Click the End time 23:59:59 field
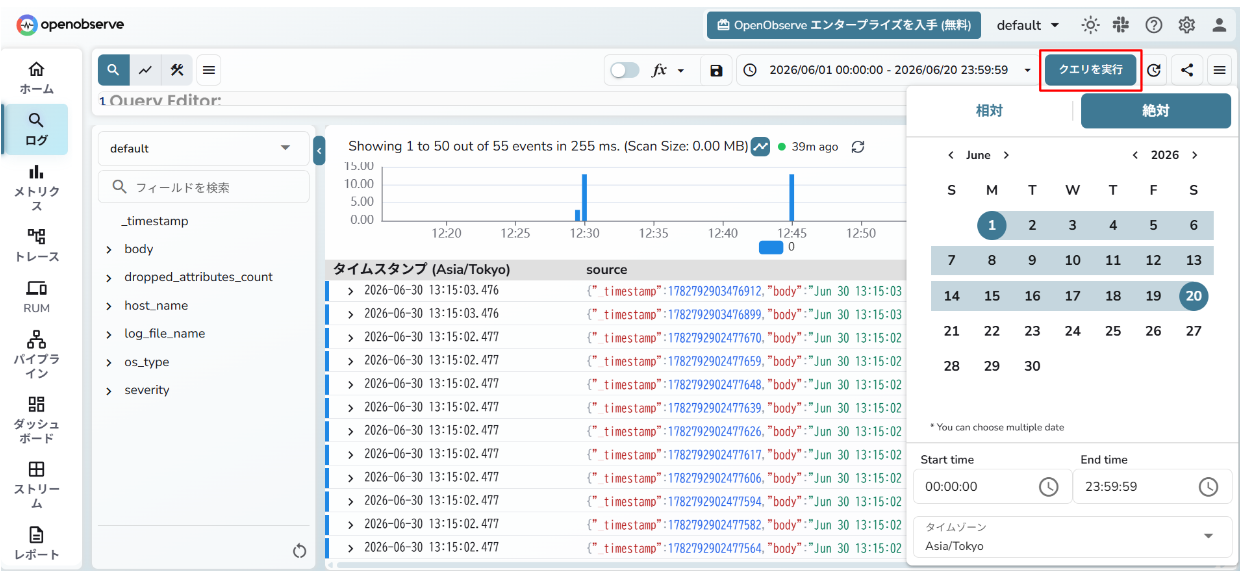The width and height of the screenshot is (1240, 571). 1152,487
